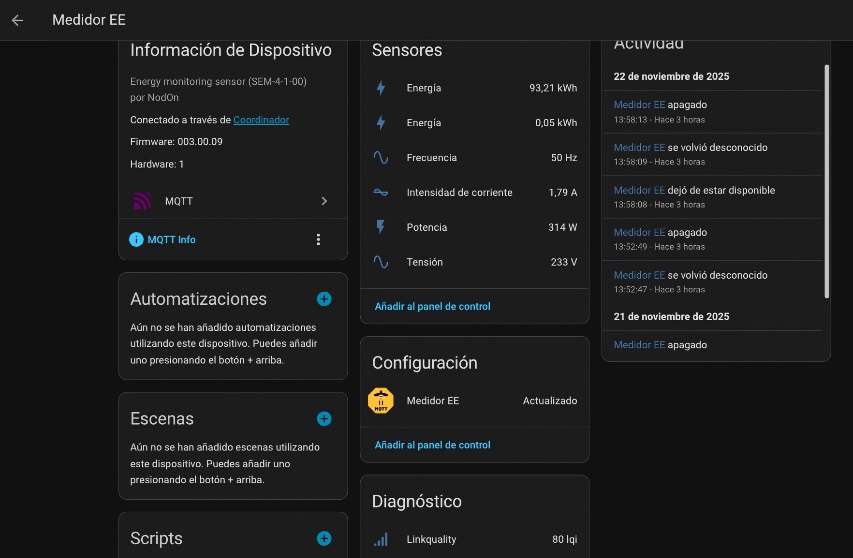
Task: Click the Medidor EE MQTT update icon
Action: (381, 401)
